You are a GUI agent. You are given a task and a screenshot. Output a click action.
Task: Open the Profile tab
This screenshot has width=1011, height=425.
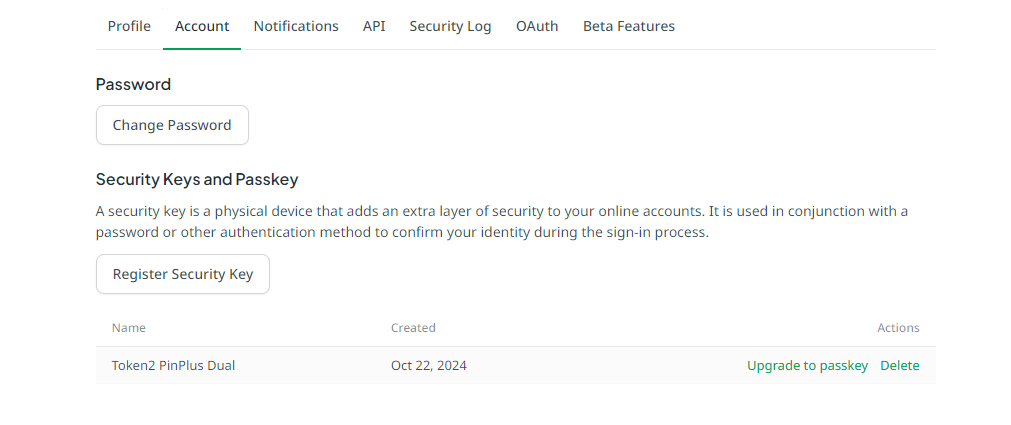(x=129, y=26)
